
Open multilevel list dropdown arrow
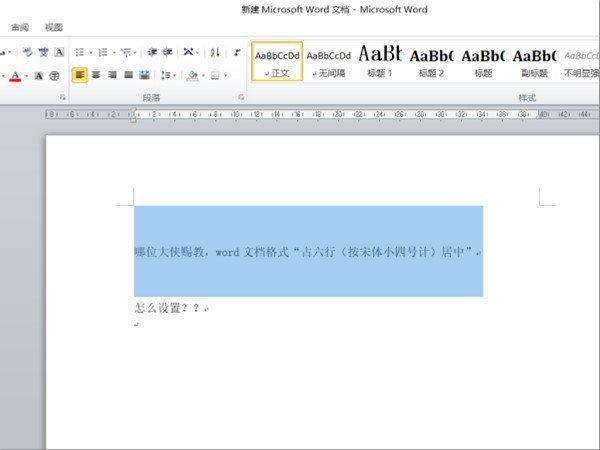pyautogui.click(x=135, y=52)
